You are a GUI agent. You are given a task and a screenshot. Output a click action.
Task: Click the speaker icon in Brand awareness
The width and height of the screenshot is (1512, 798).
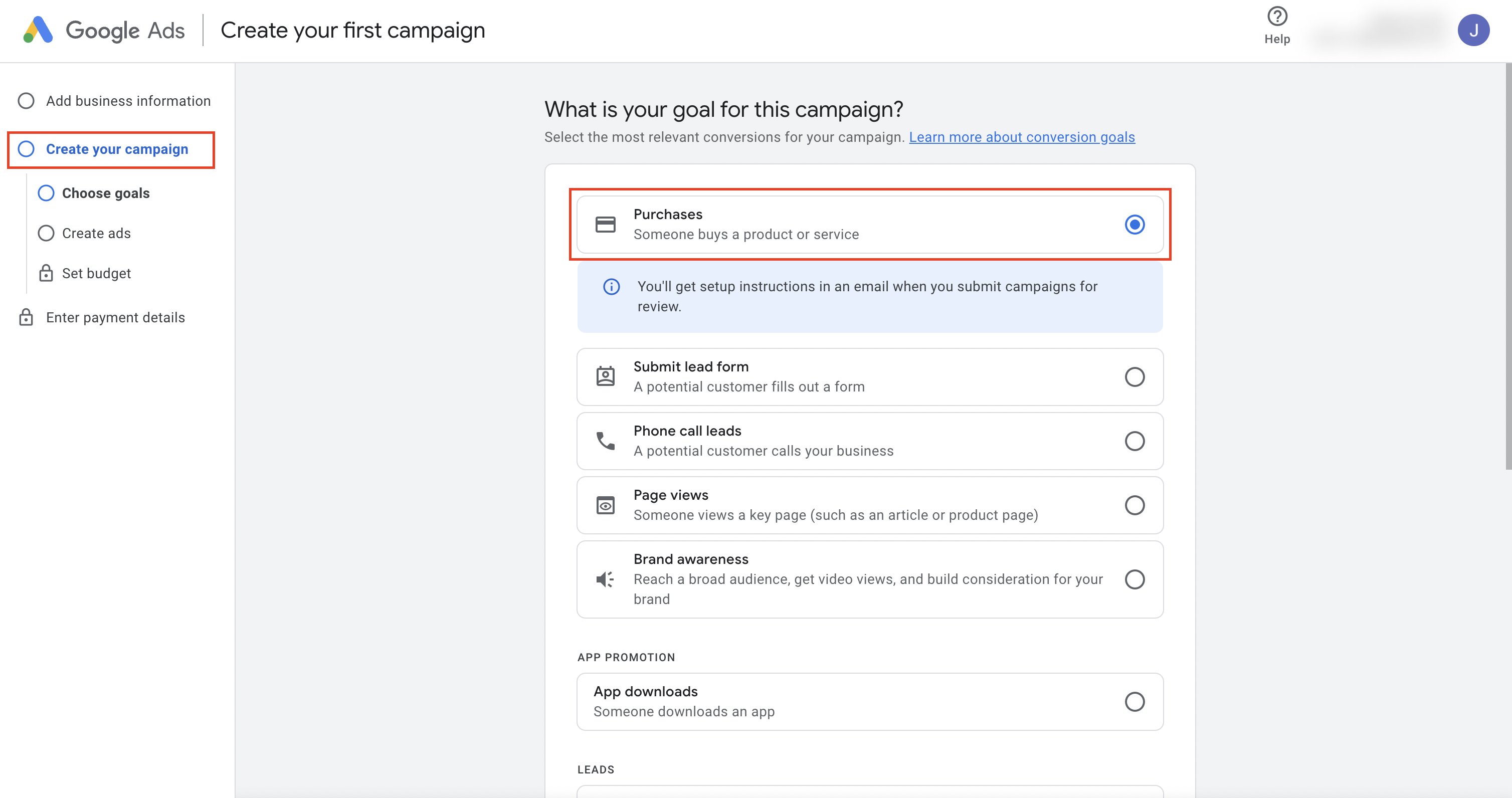pyautogui.click(x=605, y=579)
